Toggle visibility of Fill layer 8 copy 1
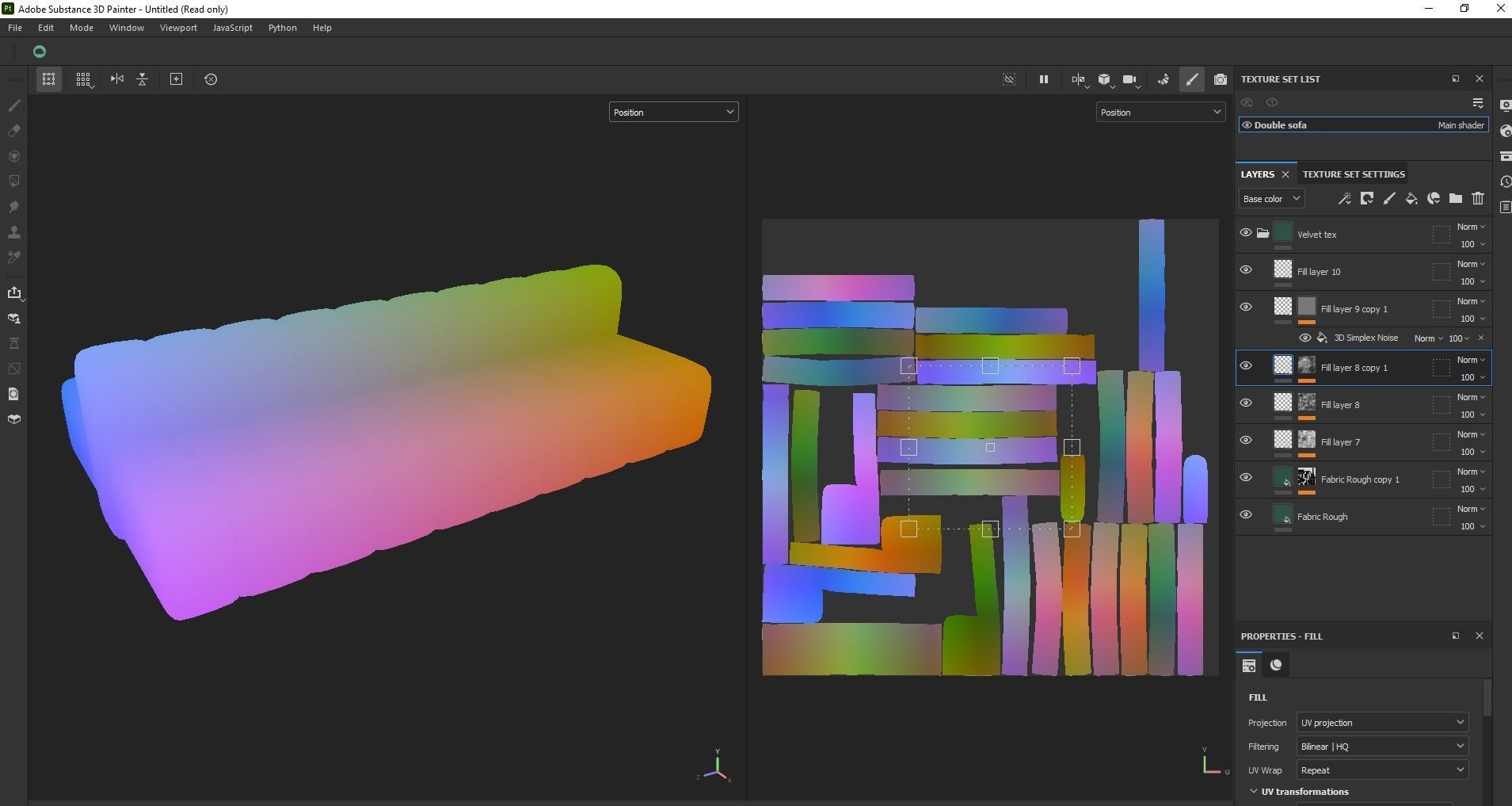The image size is (1512, 806). point(1246,366)
